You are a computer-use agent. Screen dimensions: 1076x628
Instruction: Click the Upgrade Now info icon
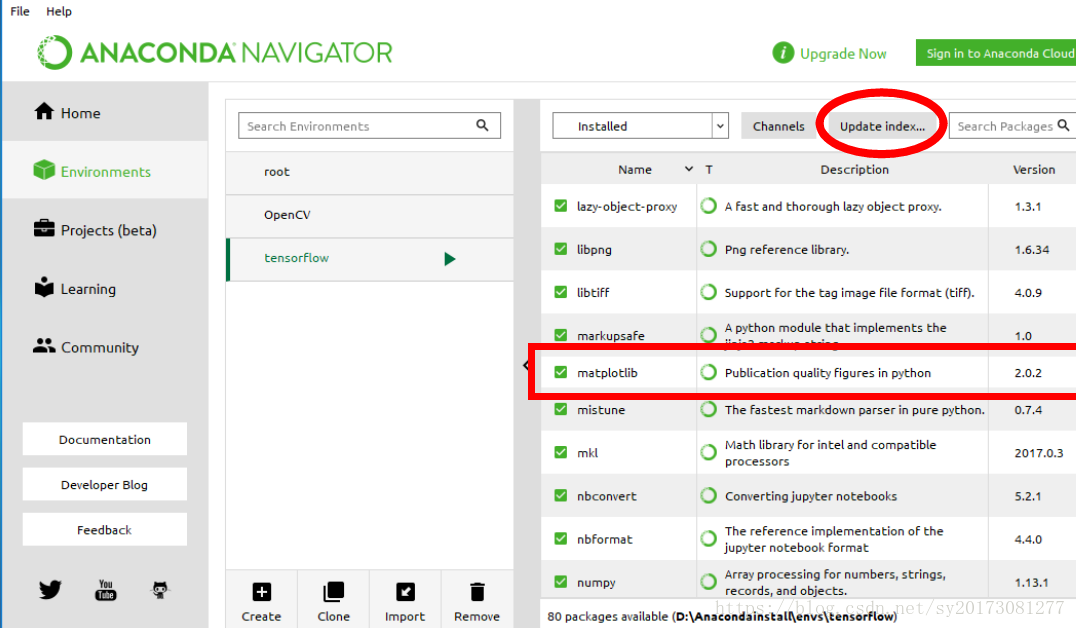pos(783,52)
